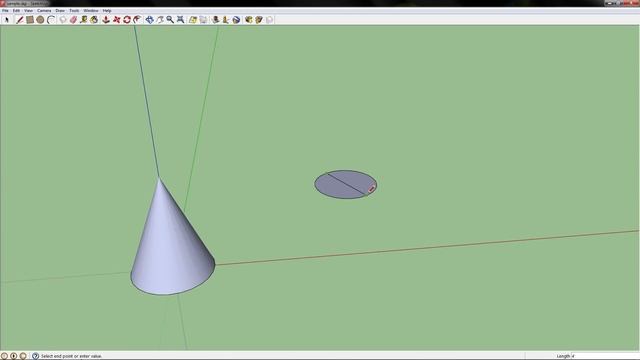
Task: Pick the Offset tool
Action: coord(137,20)
